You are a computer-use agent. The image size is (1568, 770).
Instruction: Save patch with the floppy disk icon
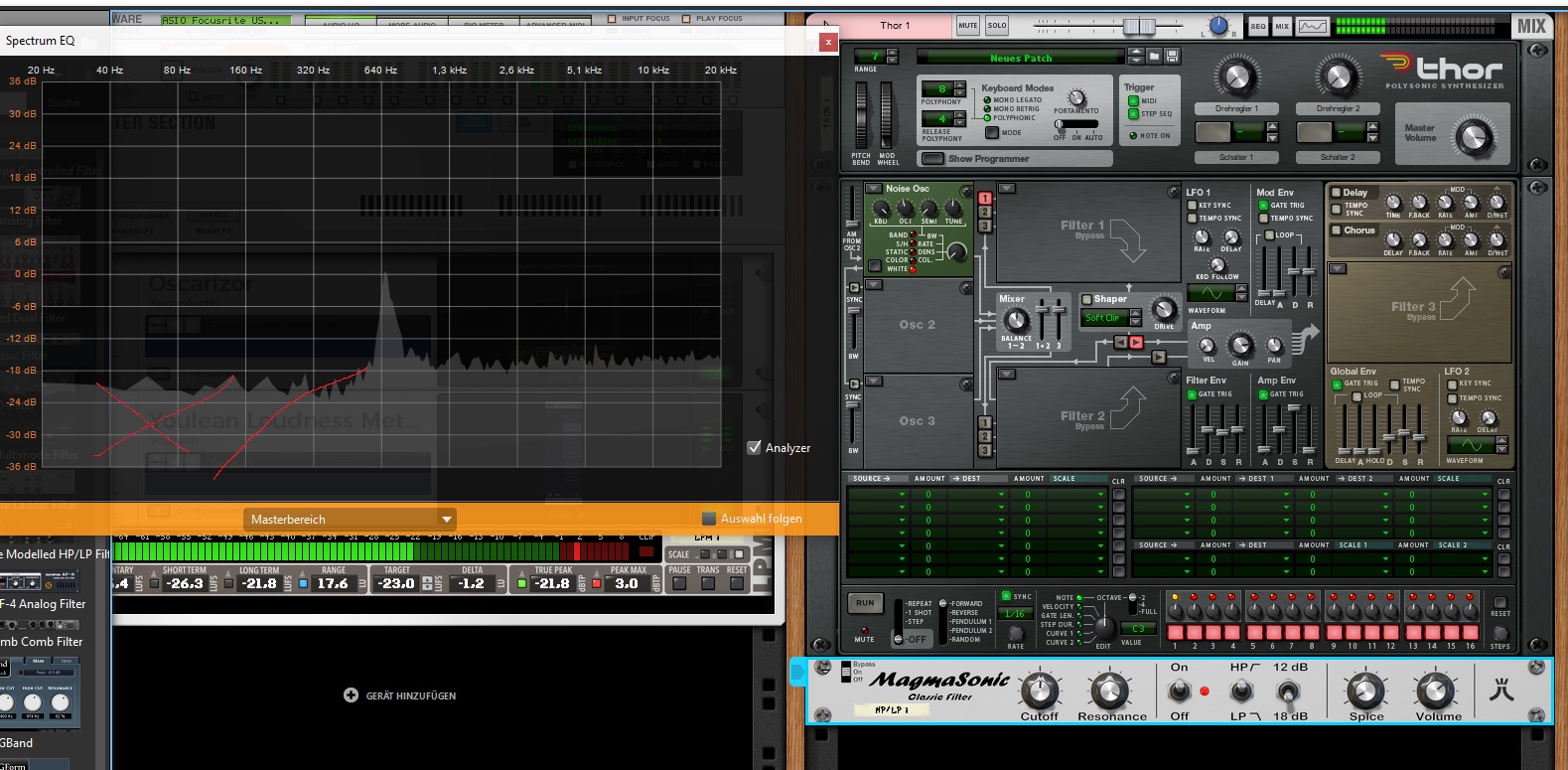(1172, 57)
